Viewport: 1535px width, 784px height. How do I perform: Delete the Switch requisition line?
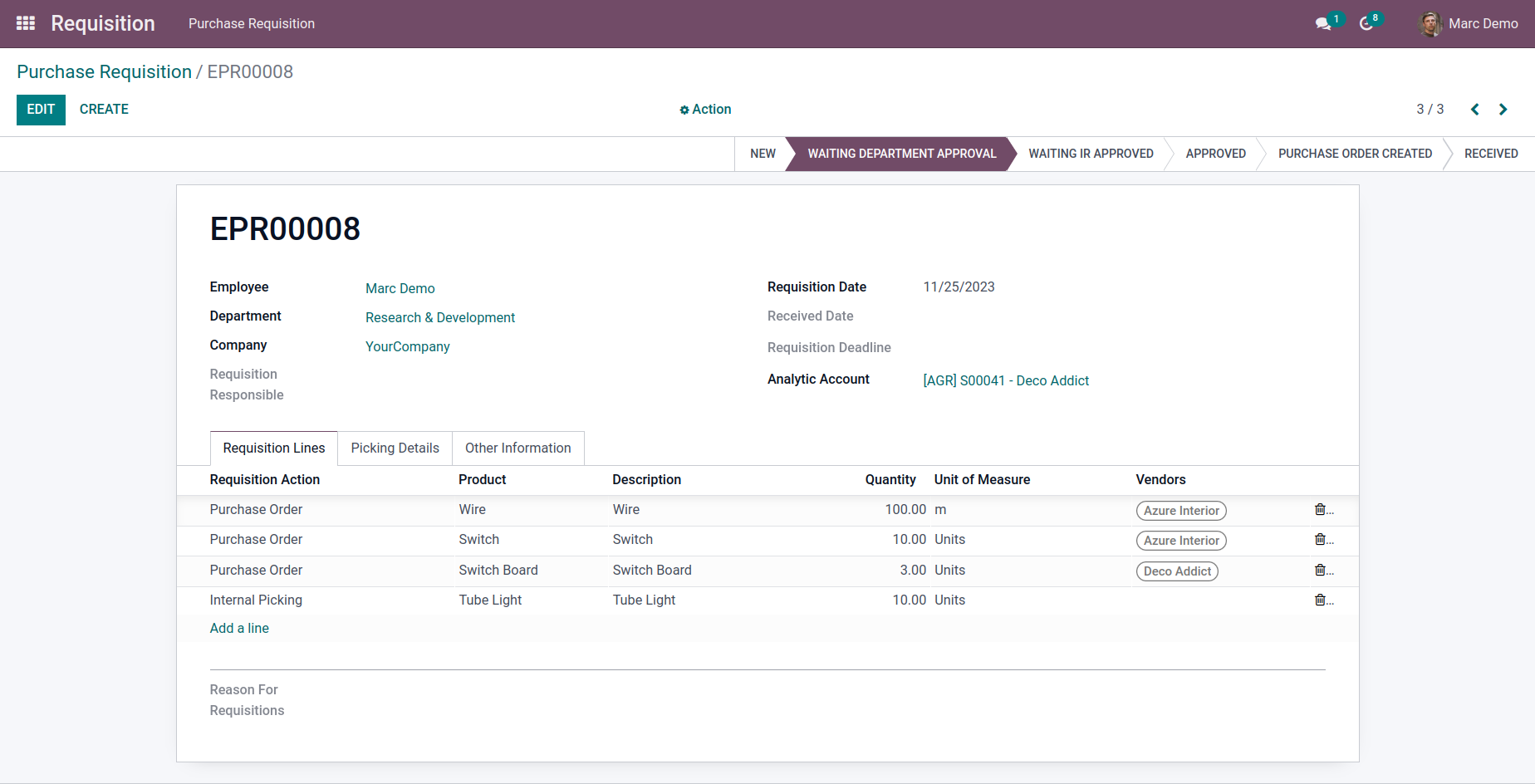click(1320, 539)
